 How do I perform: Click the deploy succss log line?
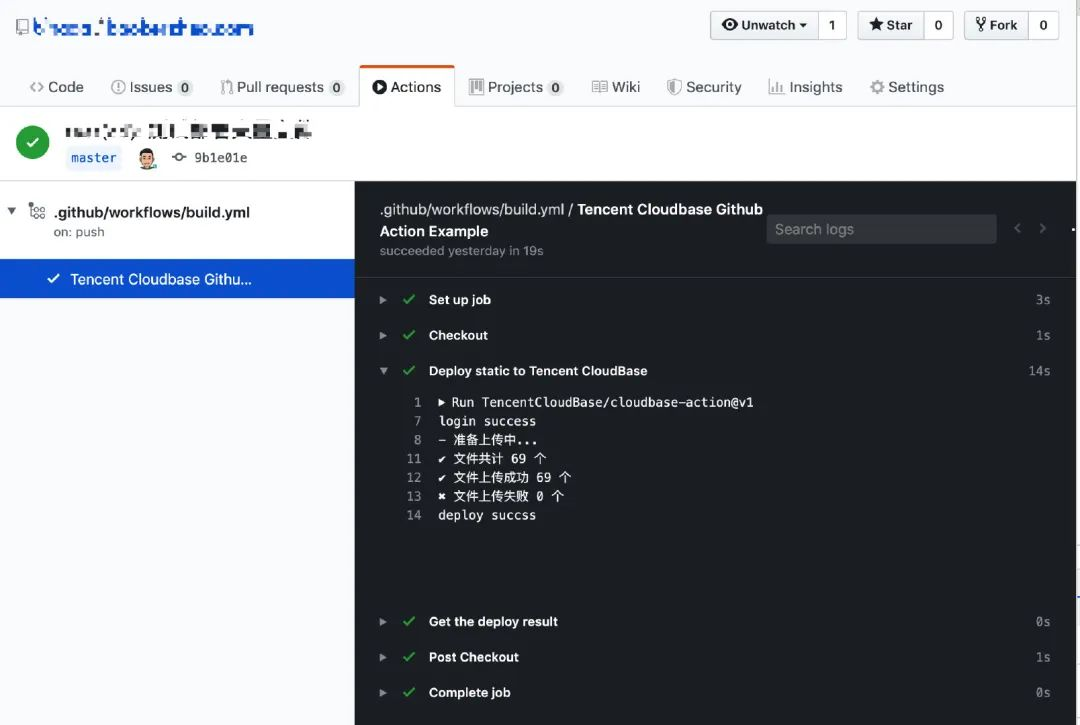(x=487, y=515)
